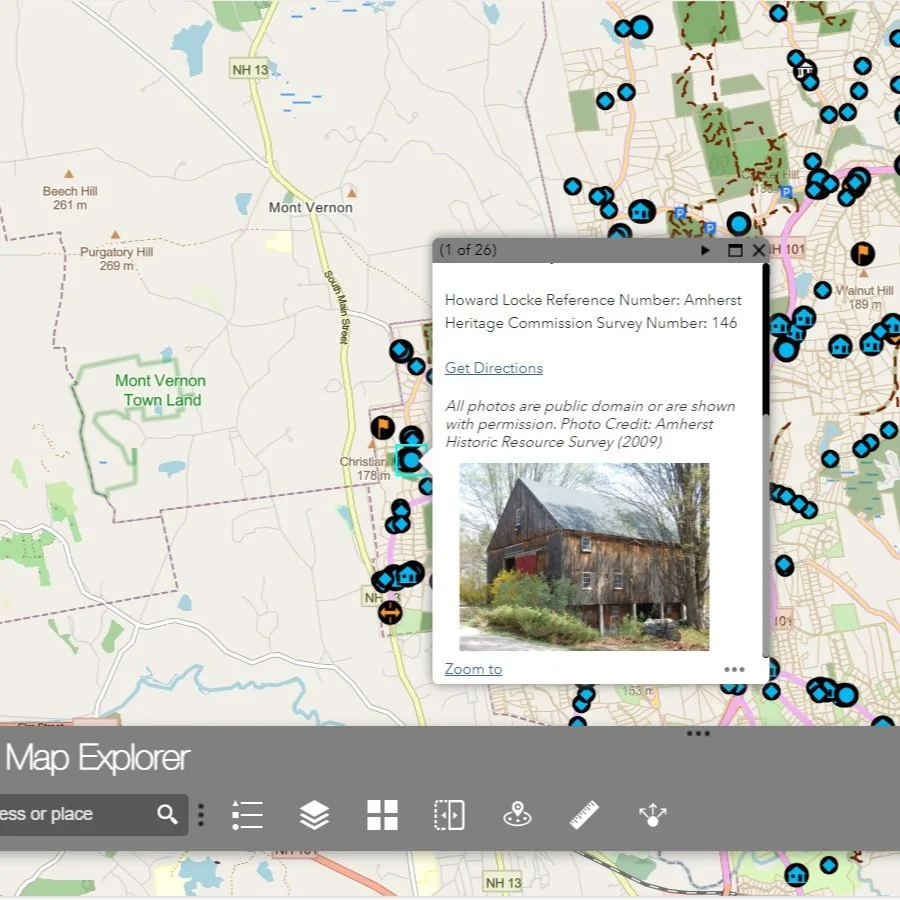
Task: Select the highlighted map marker near Christian Hill
Action: (x=411, y=460)
